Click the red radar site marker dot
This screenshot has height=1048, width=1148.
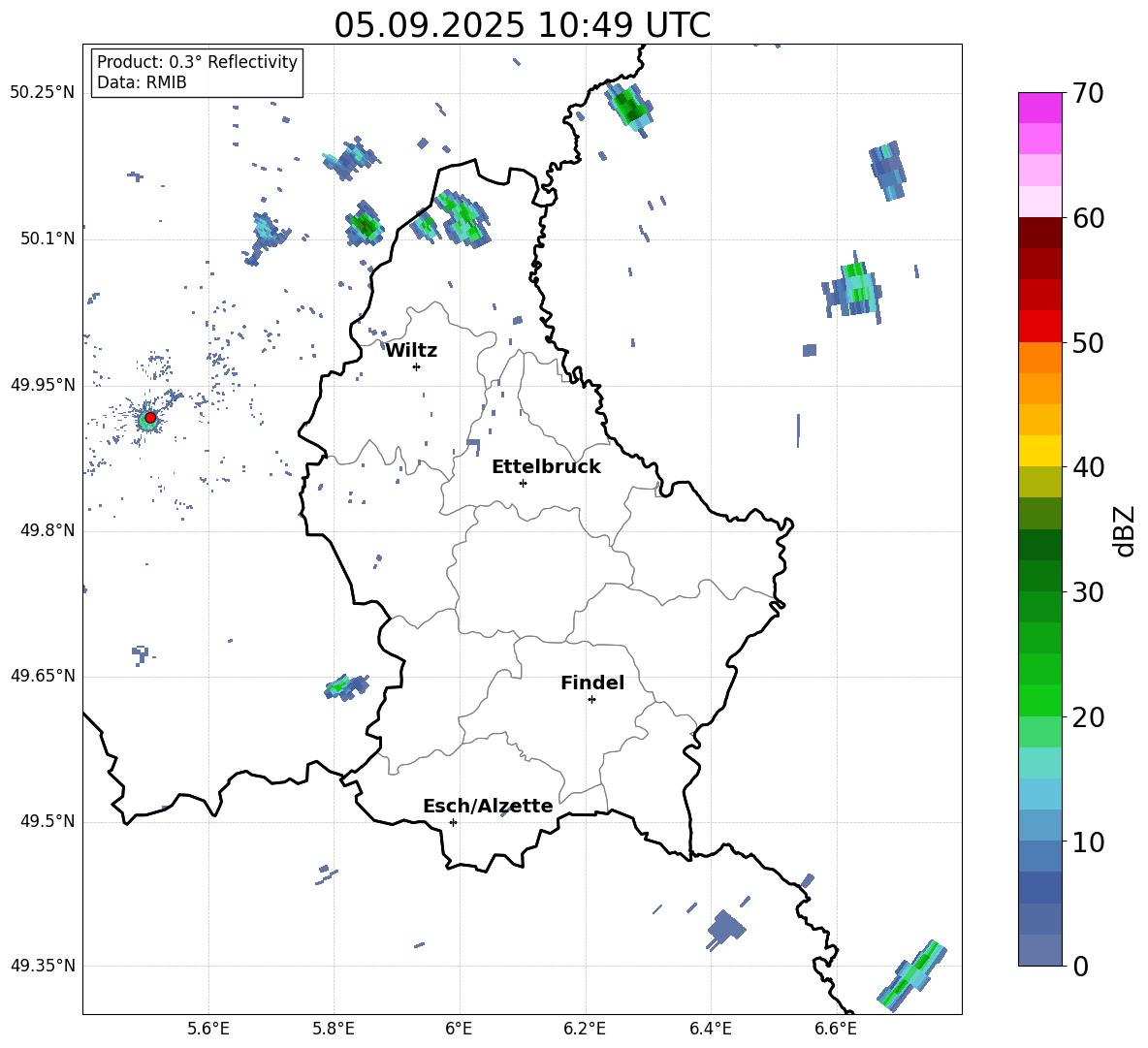coord(150,418)
